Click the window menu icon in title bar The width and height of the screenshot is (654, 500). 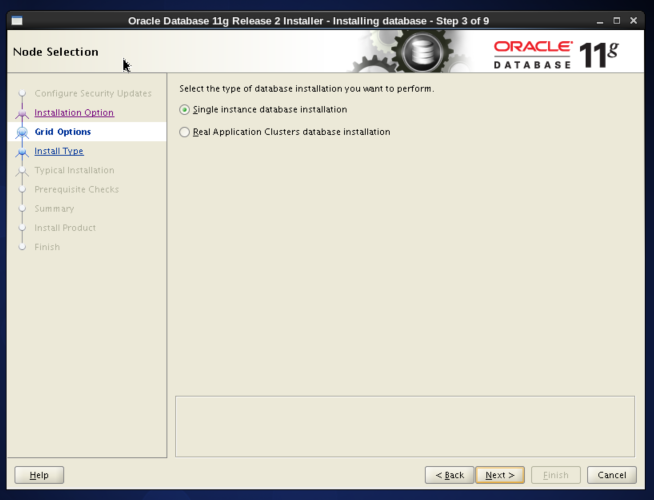tap(17, 21)
